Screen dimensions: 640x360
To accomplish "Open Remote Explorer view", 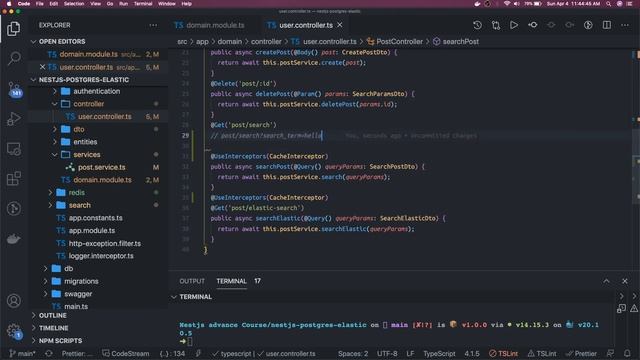I will click(14, 149).
